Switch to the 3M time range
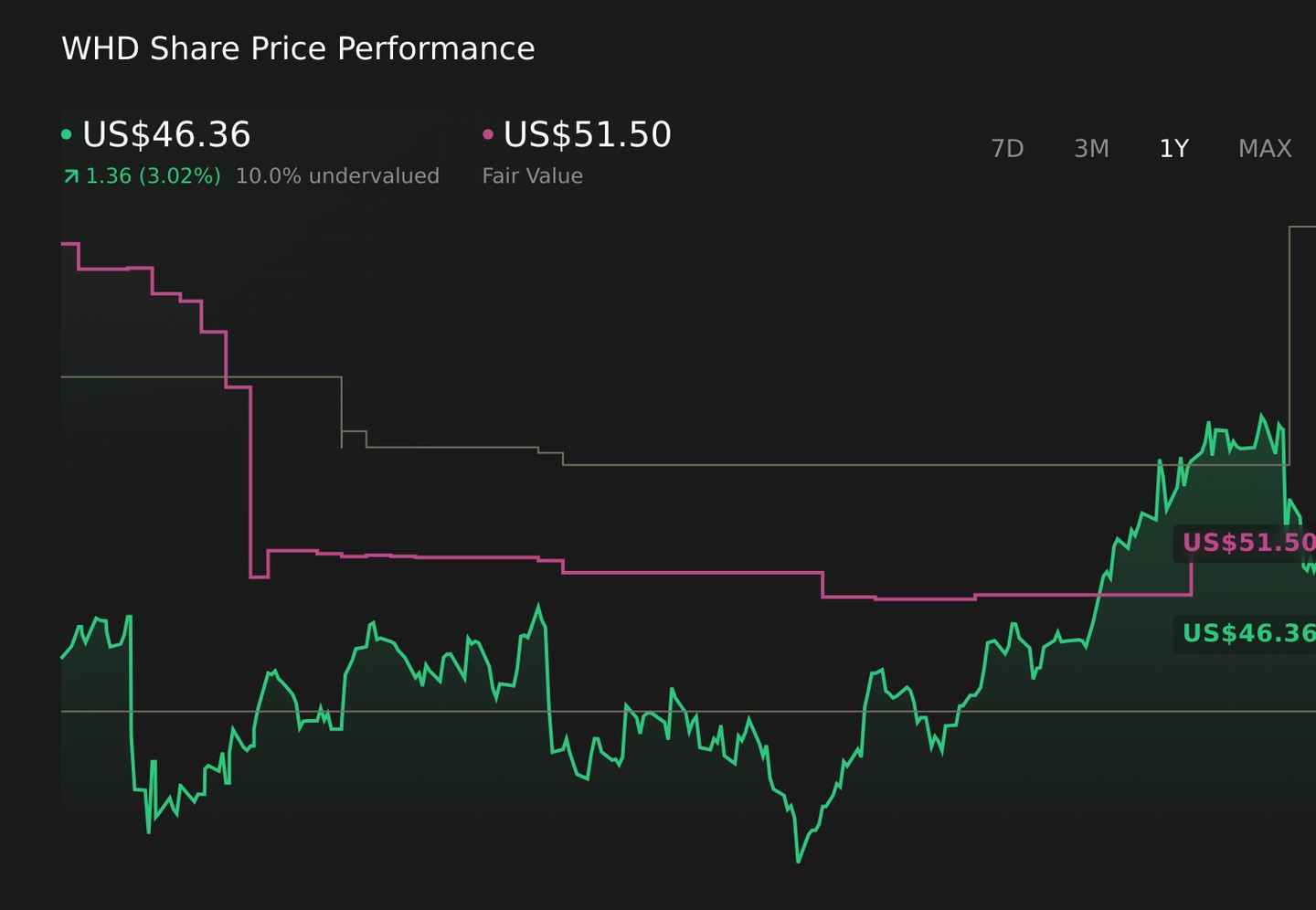The width and height of the screenshot is (1316, 910). 1091,148
